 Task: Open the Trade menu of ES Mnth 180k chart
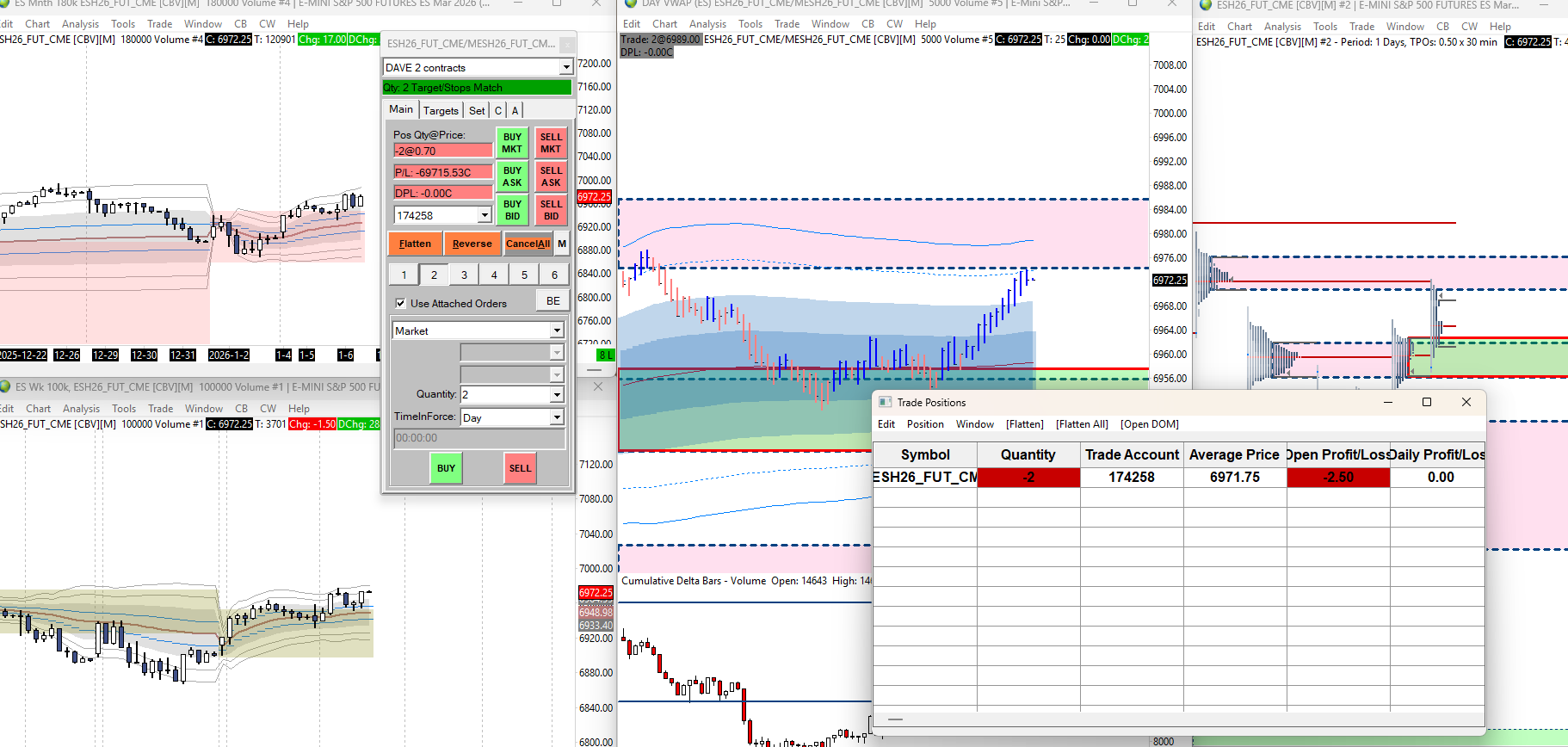pyautogui.click(x=159, y=24)
